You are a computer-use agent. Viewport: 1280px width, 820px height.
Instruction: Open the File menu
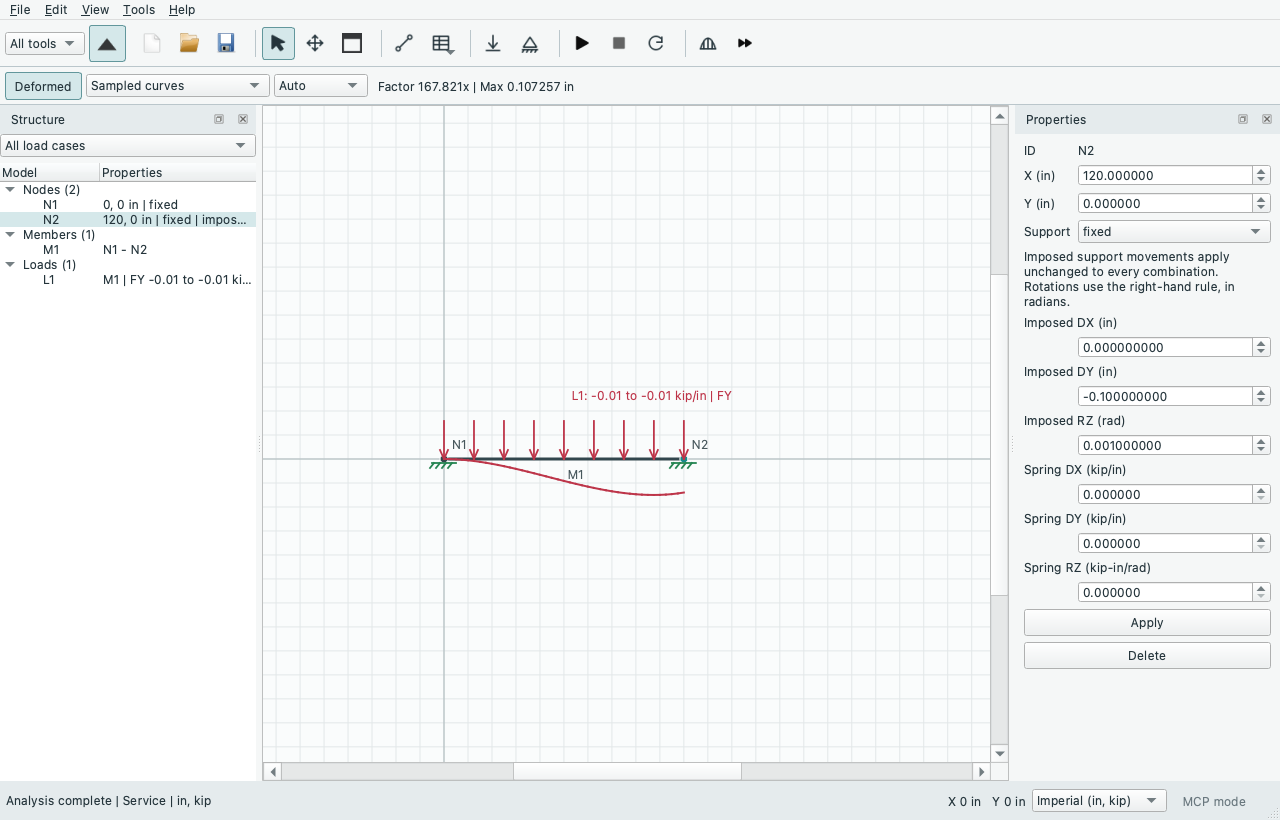pyautogui.click(x=20, y=9)
